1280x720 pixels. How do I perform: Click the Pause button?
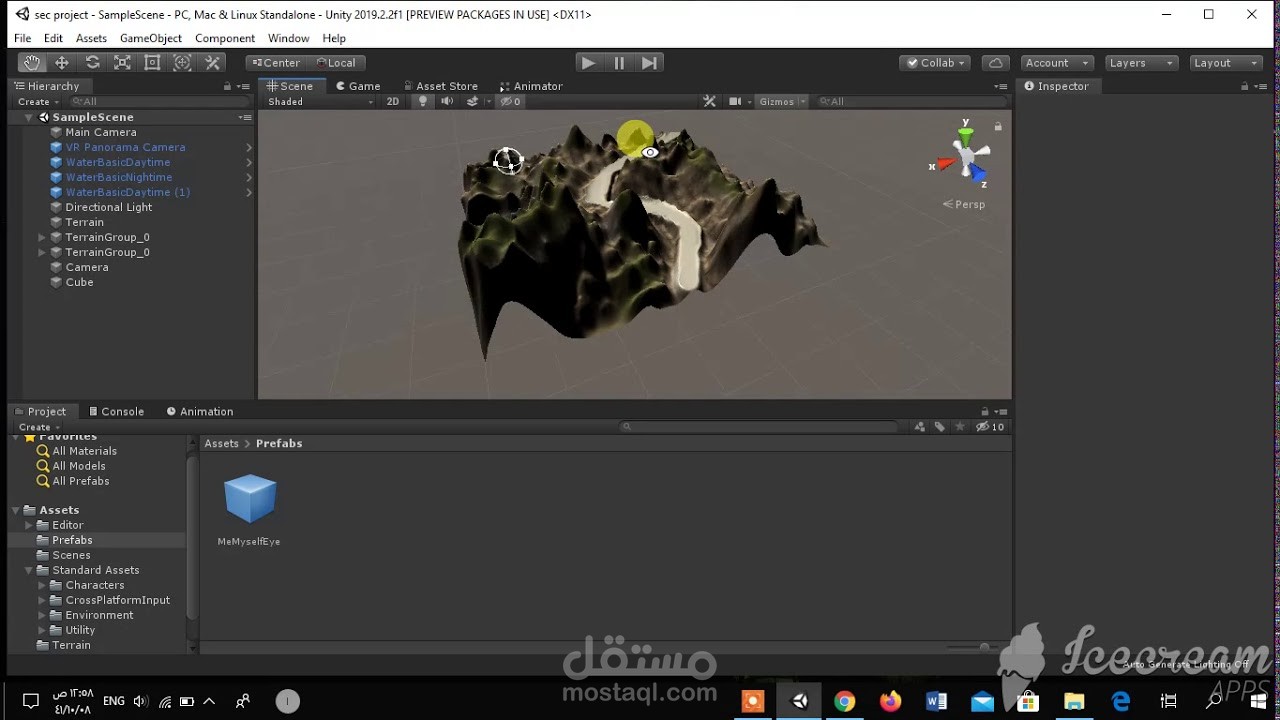click(x=619, y=62)
